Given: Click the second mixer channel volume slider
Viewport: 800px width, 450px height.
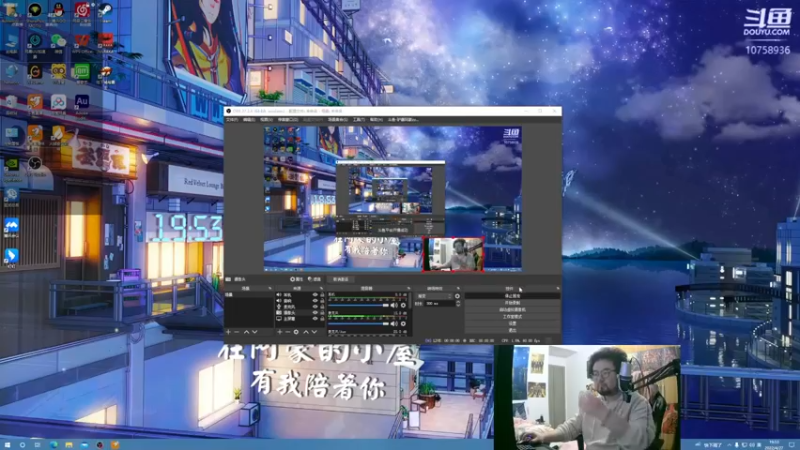Looking at the screenshot, I should pos(358,323).
